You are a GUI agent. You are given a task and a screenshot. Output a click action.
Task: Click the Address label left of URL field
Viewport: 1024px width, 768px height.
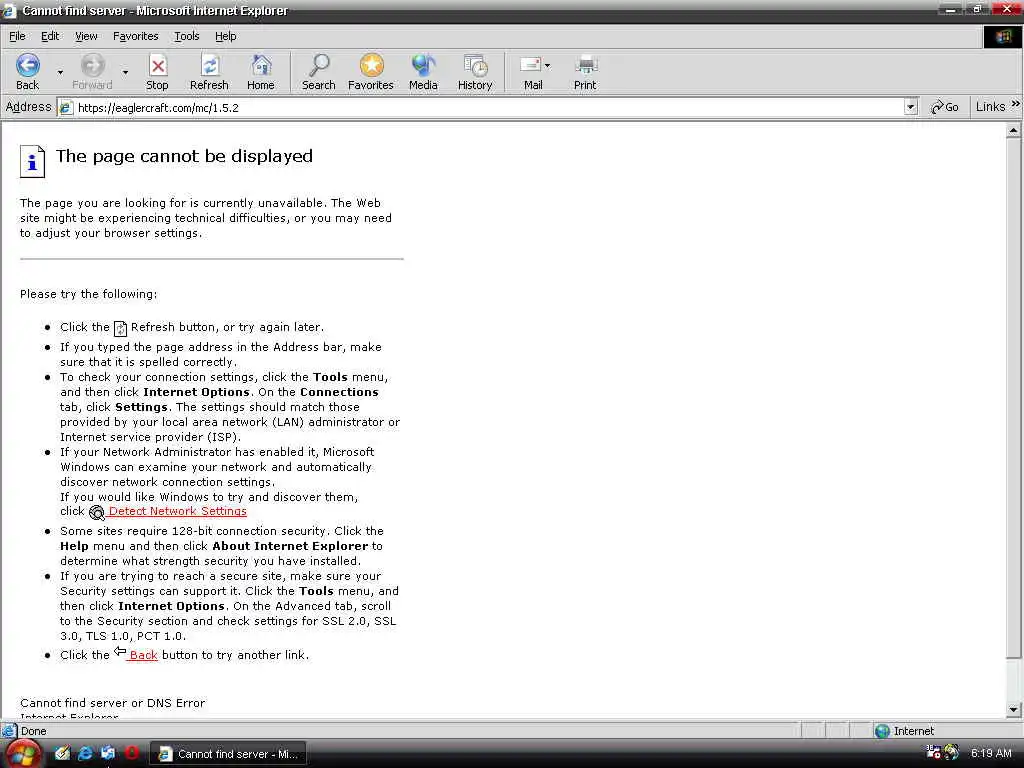point(28,107)
